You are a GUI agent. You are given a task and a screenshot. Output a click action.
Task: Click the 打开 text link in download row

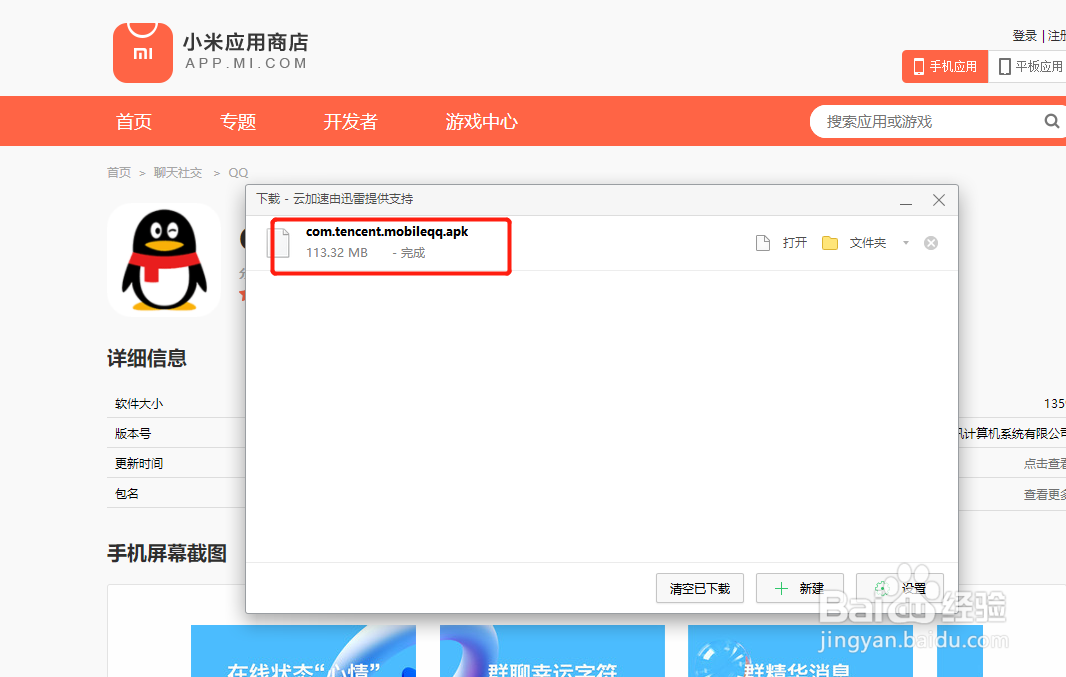(x=795, y=243)
